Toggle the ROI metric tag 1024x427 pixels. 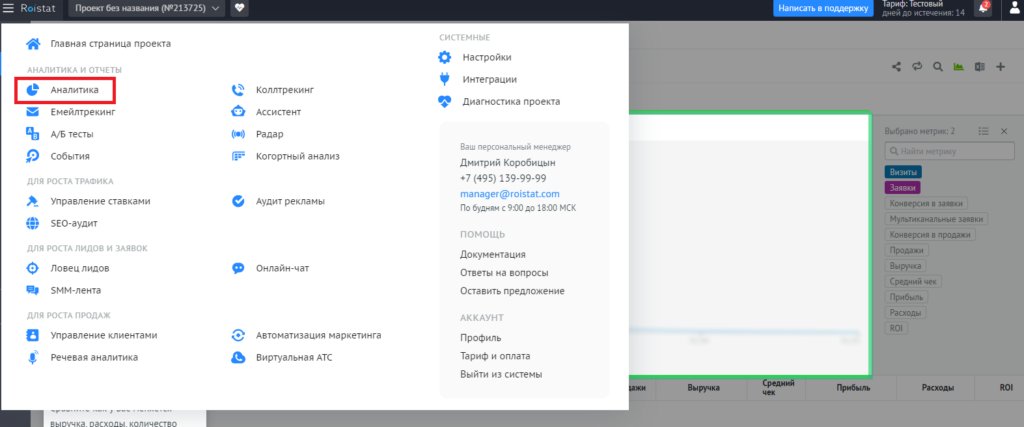coord(895,328)
